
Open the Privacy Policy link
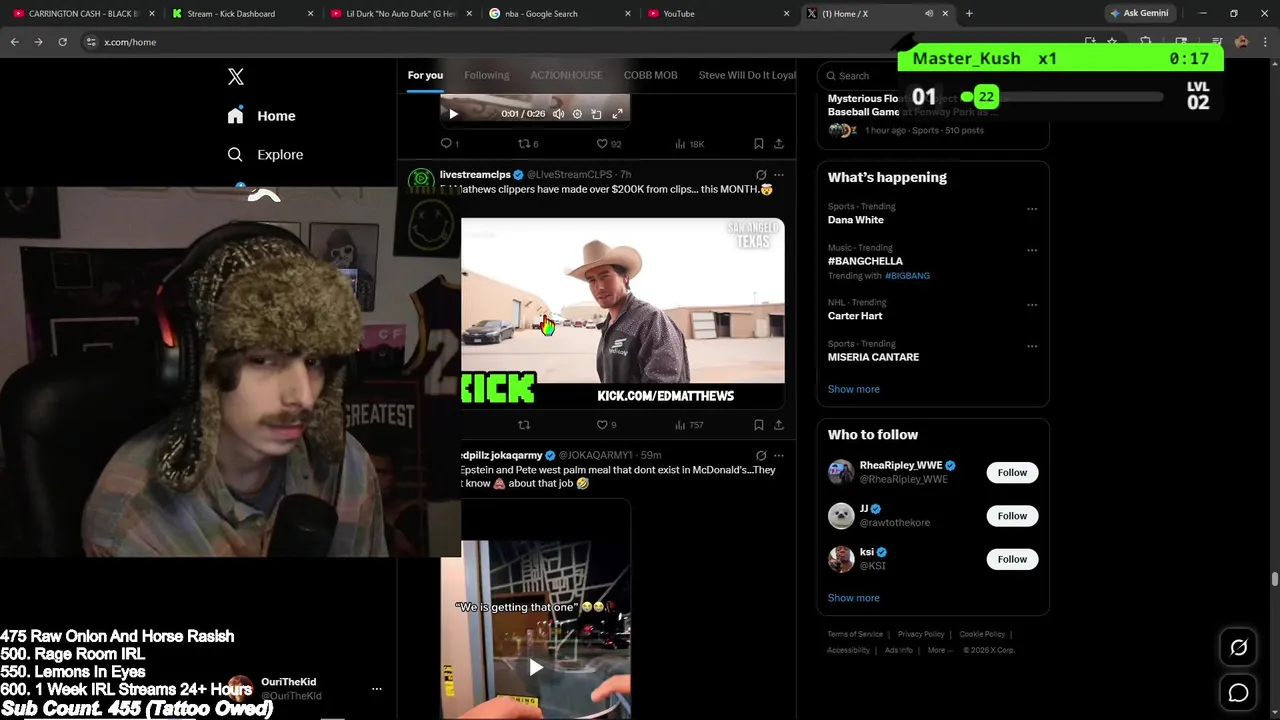(921, 634)
